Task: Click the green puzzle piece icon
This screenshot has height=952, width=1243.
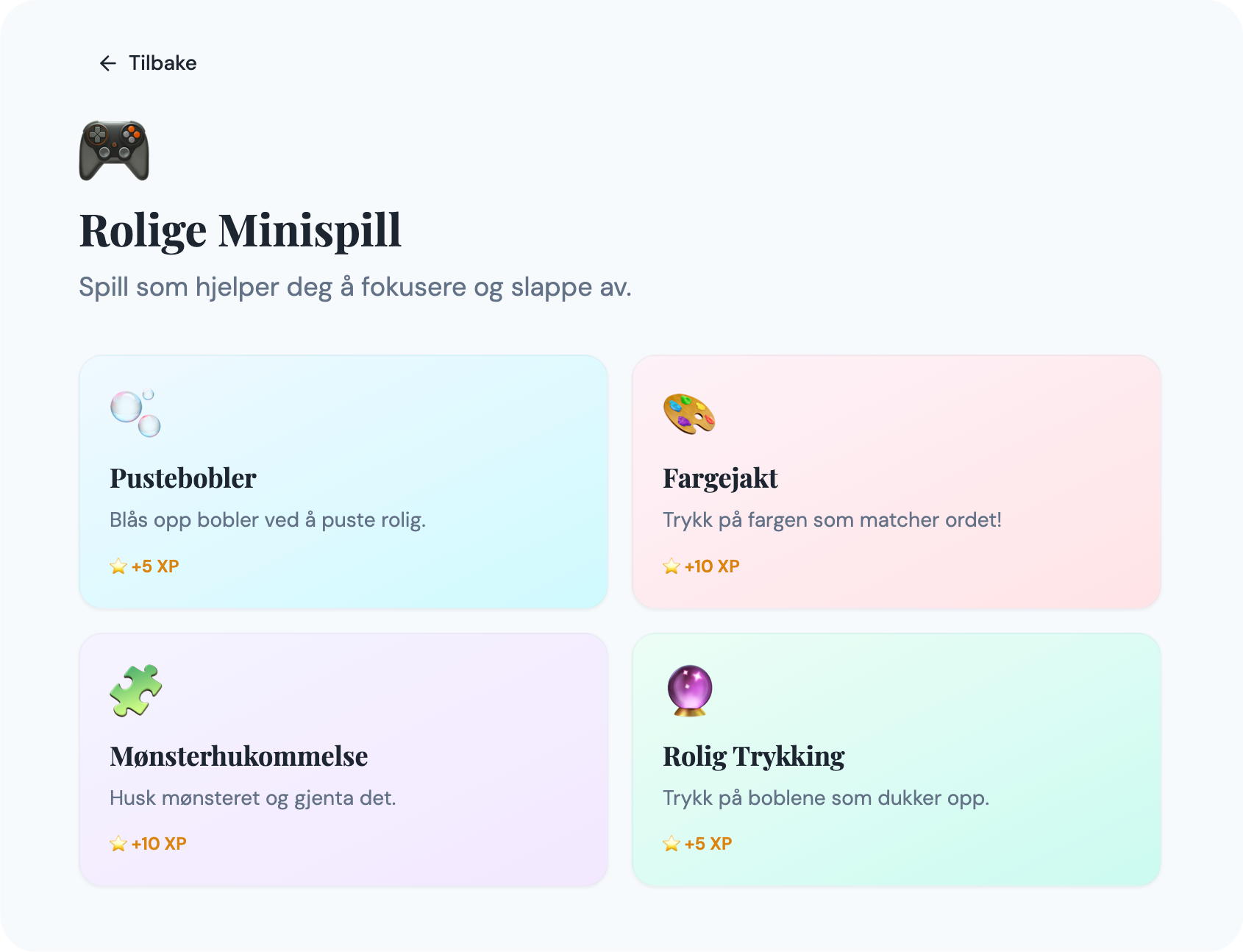Action: coord(136,690)
